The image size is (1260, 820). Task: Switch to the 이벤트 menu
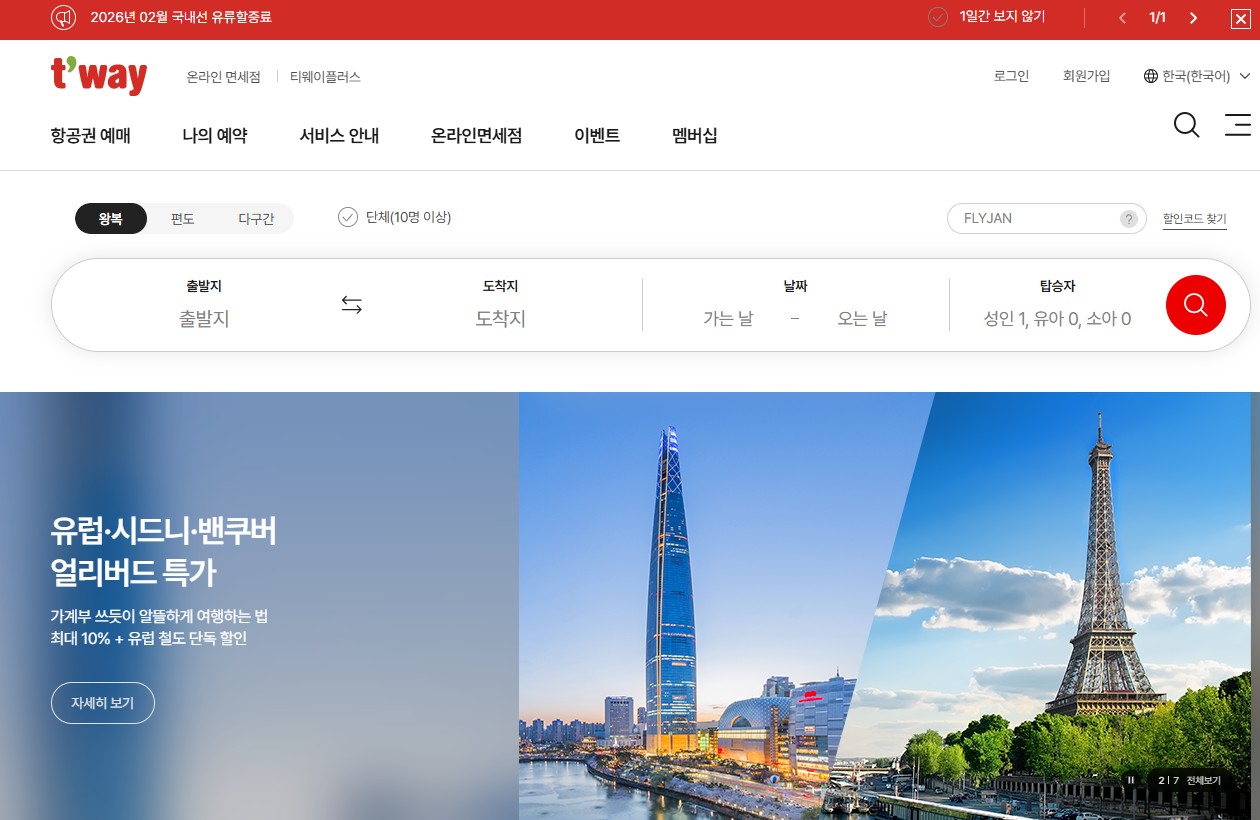pos(597,136)
